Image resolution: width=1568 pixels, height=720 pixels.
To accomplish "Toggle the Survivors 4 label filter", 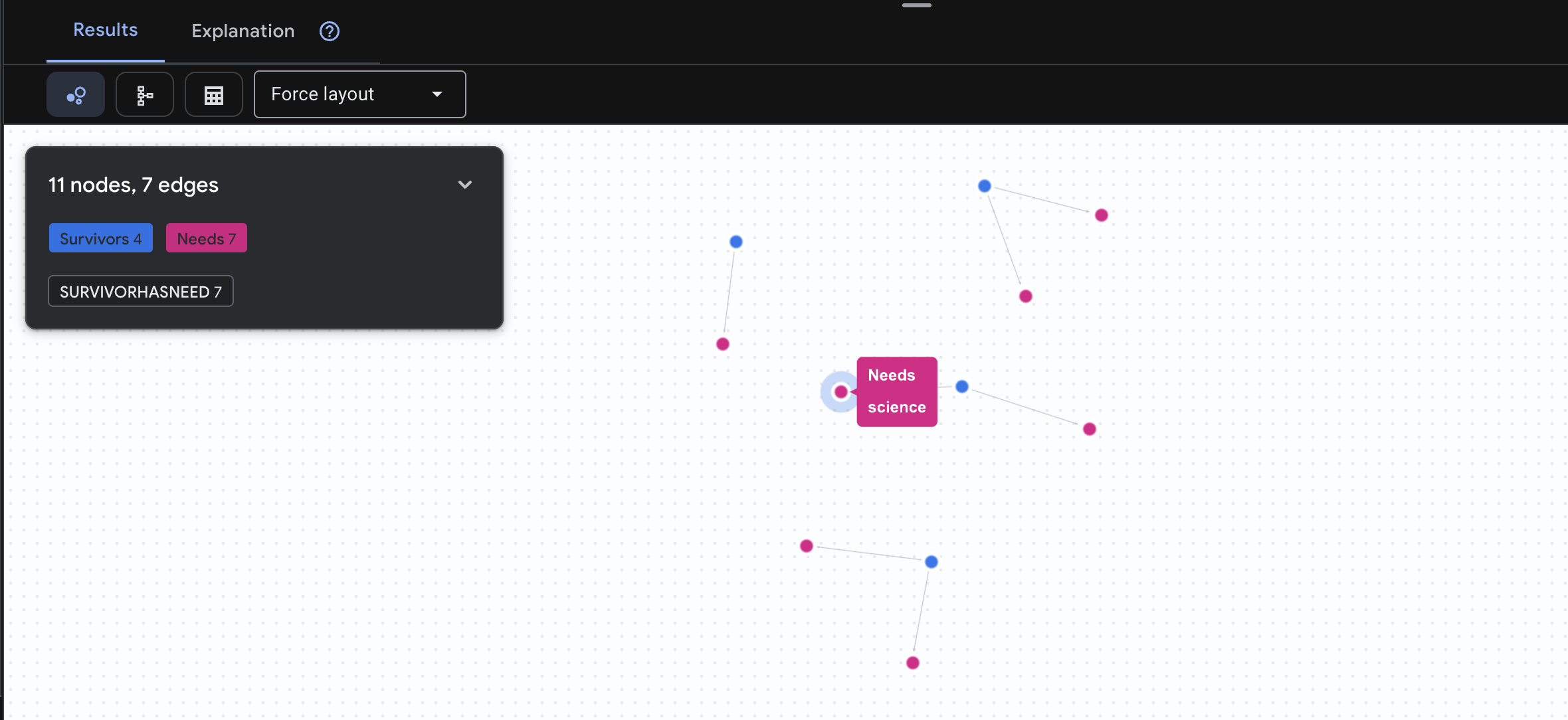I will (x=101, y=238).
